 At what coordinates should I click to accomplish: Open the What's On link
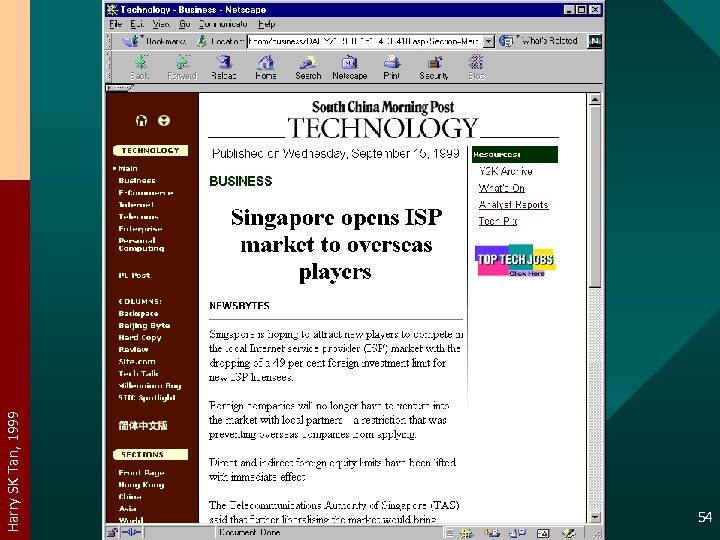pyautogui.click(x=501, y=188)
